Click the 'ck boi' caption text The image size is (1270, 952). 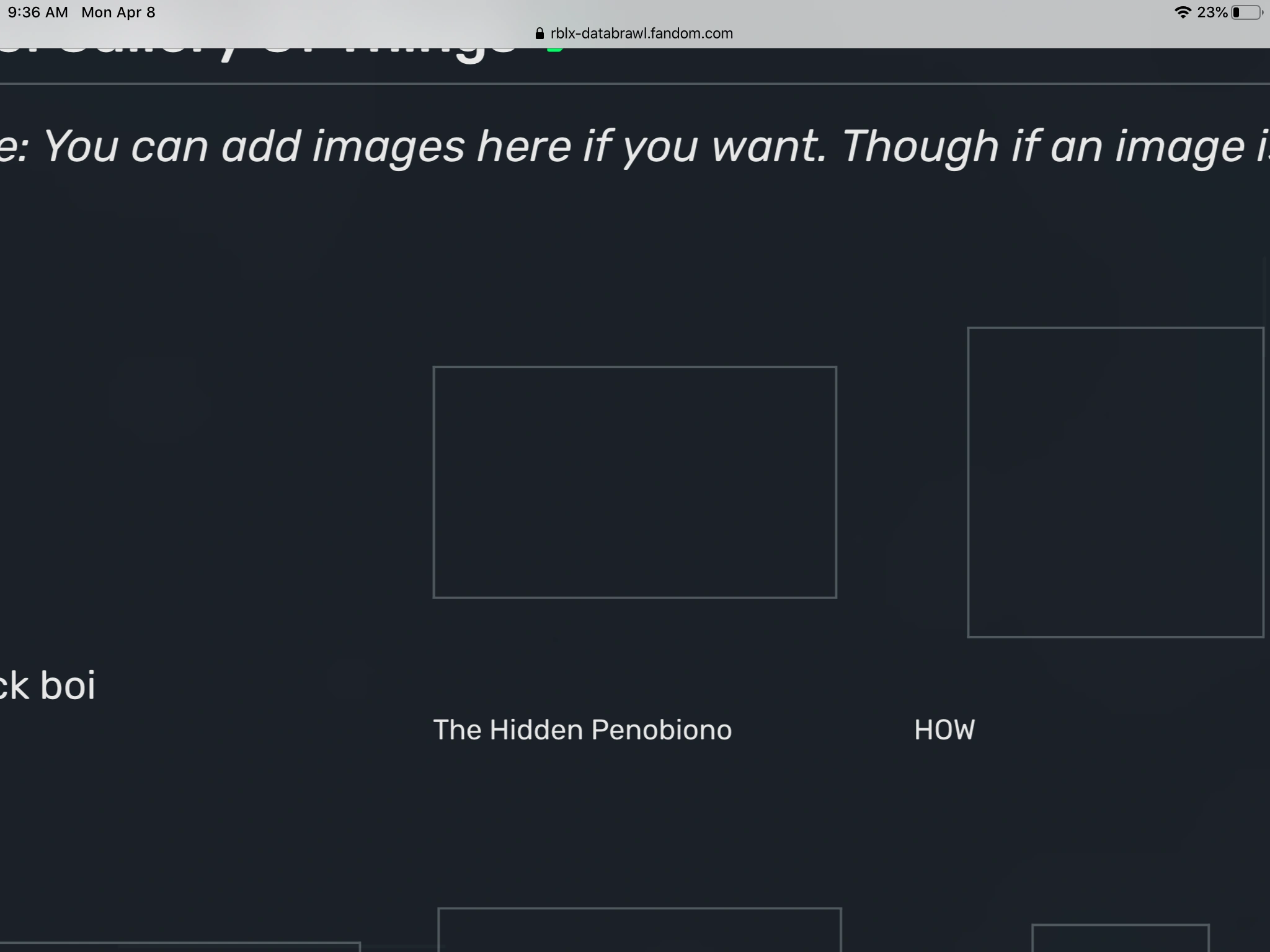(48, 685)
